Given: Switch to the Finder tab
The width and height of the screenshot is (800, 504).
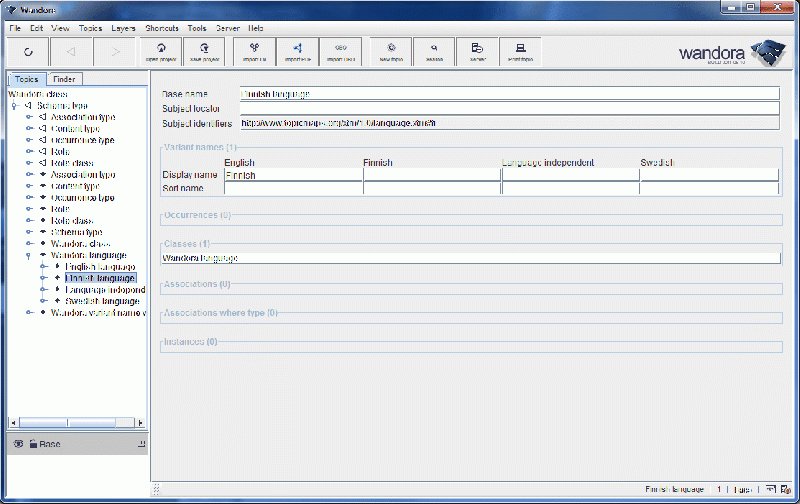Looking at the screenshot, I should click(63, 79).
